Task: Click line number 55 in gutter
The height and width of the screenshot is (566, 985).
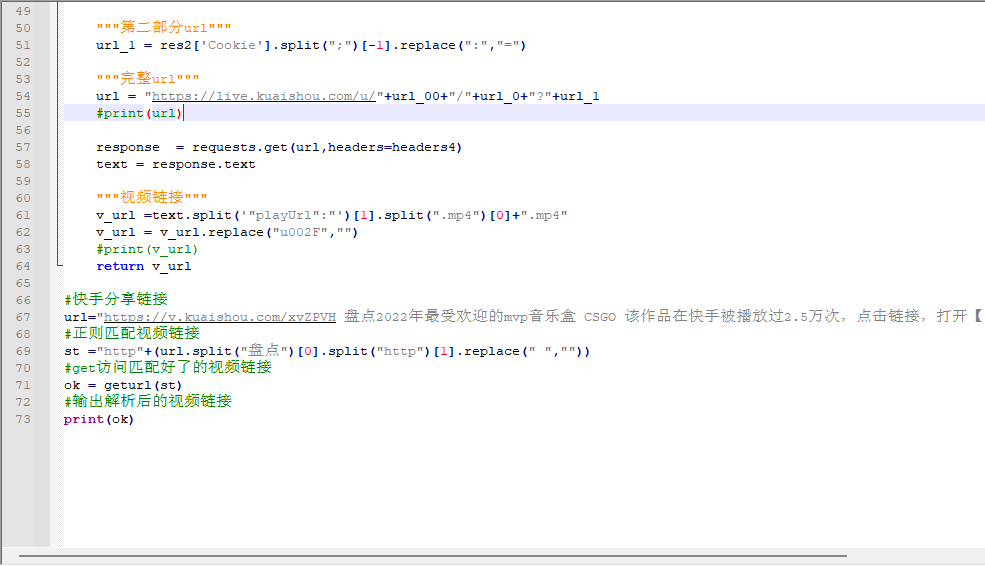Action: [x=23, y=113]
